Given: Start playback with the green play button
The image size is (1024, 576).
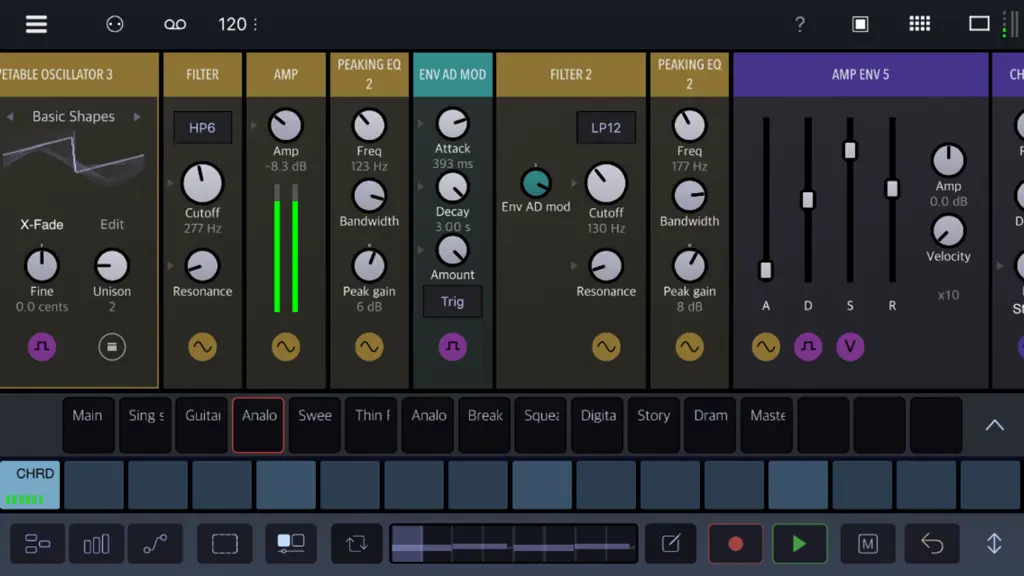Looking at the screenshot, I should tap(799, 543).
